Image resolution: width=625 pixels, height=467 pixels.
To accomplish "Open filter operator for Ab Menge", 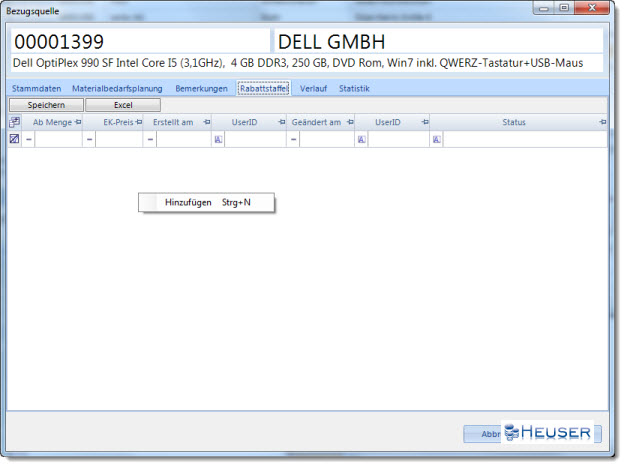I will (29, 139).
